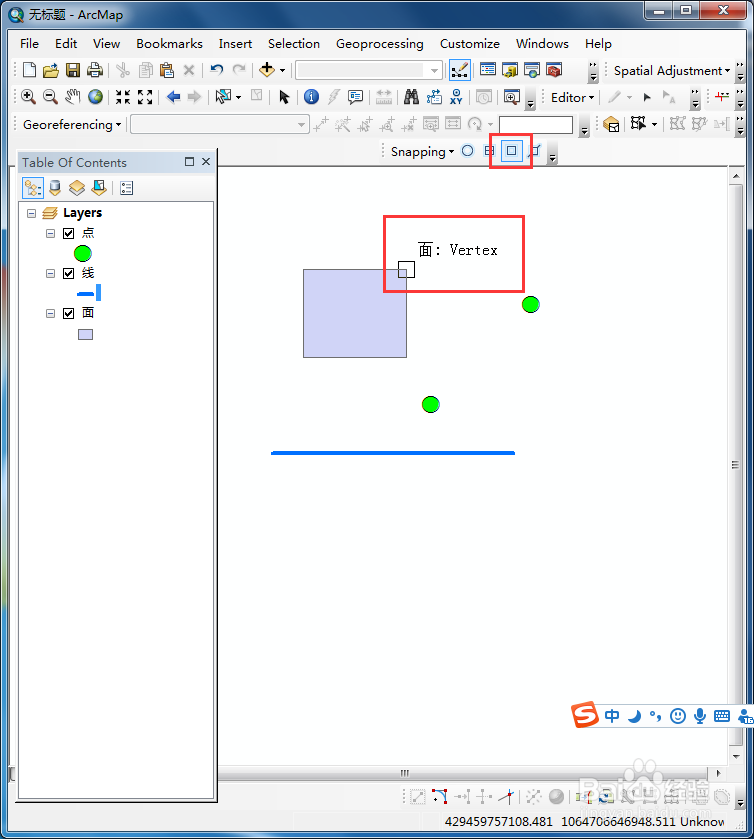Open the map scale combo box
Viewport: 754px width, 839px height.
(369, 70)
